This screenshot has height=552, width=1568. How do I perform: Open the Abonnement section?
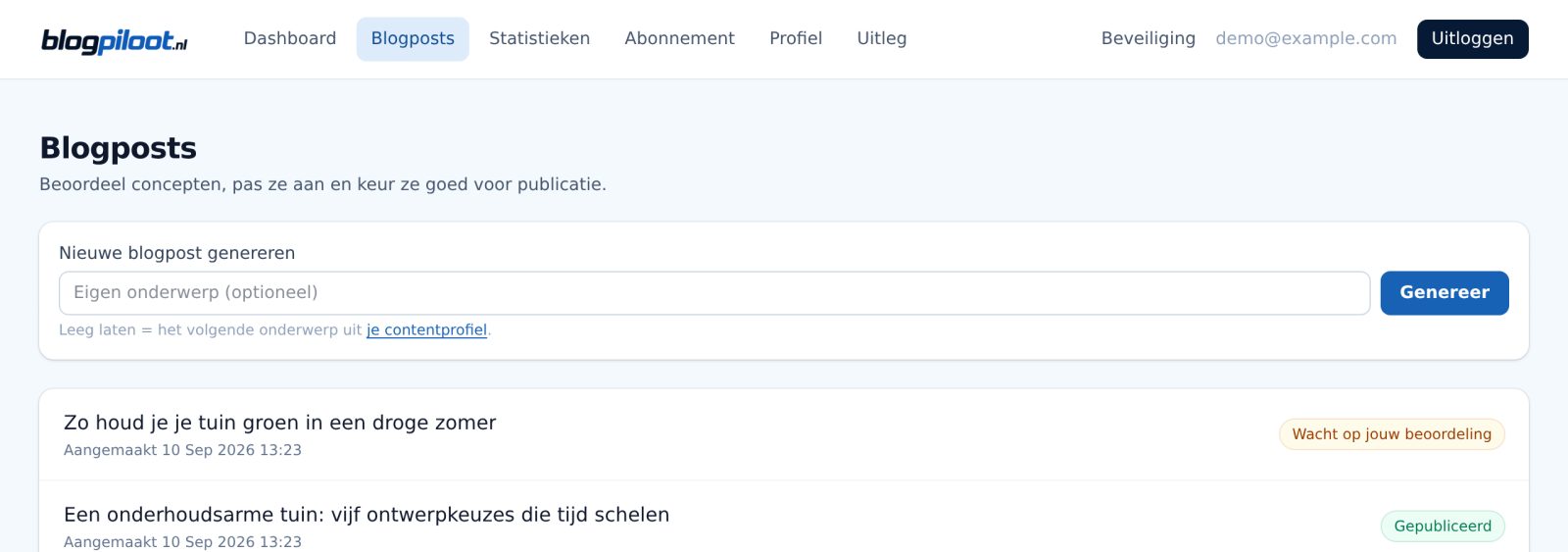click(679, 39)
